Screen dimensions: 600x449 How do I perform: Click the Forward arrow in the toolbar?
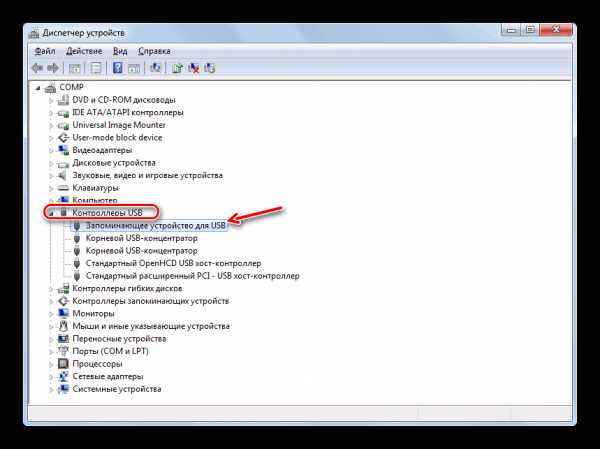[x=53, y=68]
